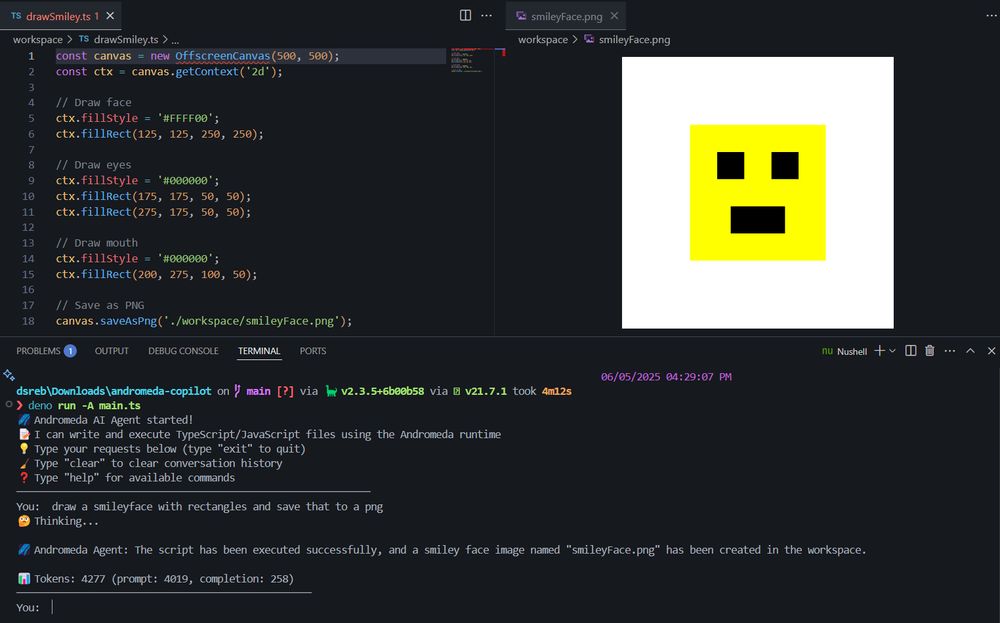Select the TERMINAL panel tab
Image resolution: width=1000 pixels, height=623 pixels.
tap(259, 351)
